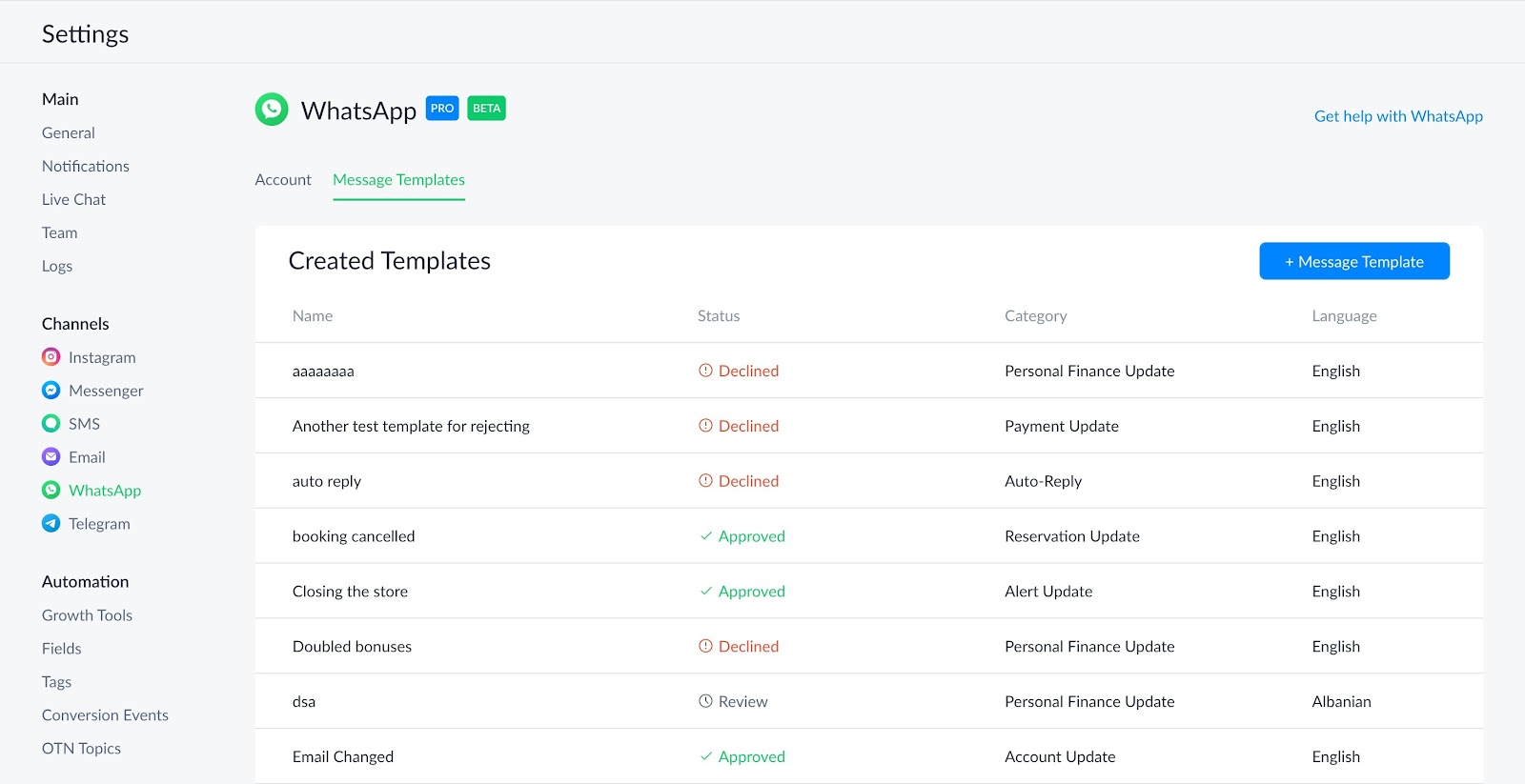Click the Declined warning icon for aaaaaaaa
Screen dimensions: 1525x784
705,371
